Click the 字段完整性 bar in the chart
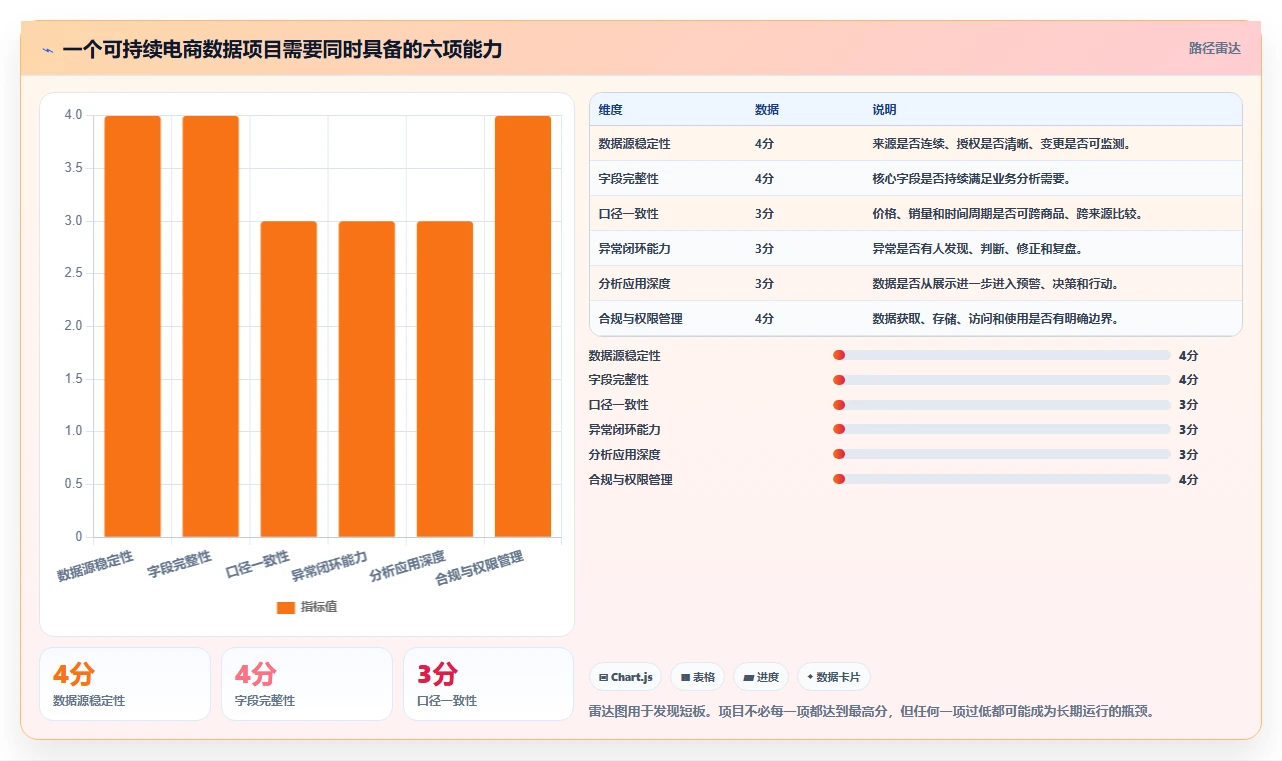 tap(210, 326)
